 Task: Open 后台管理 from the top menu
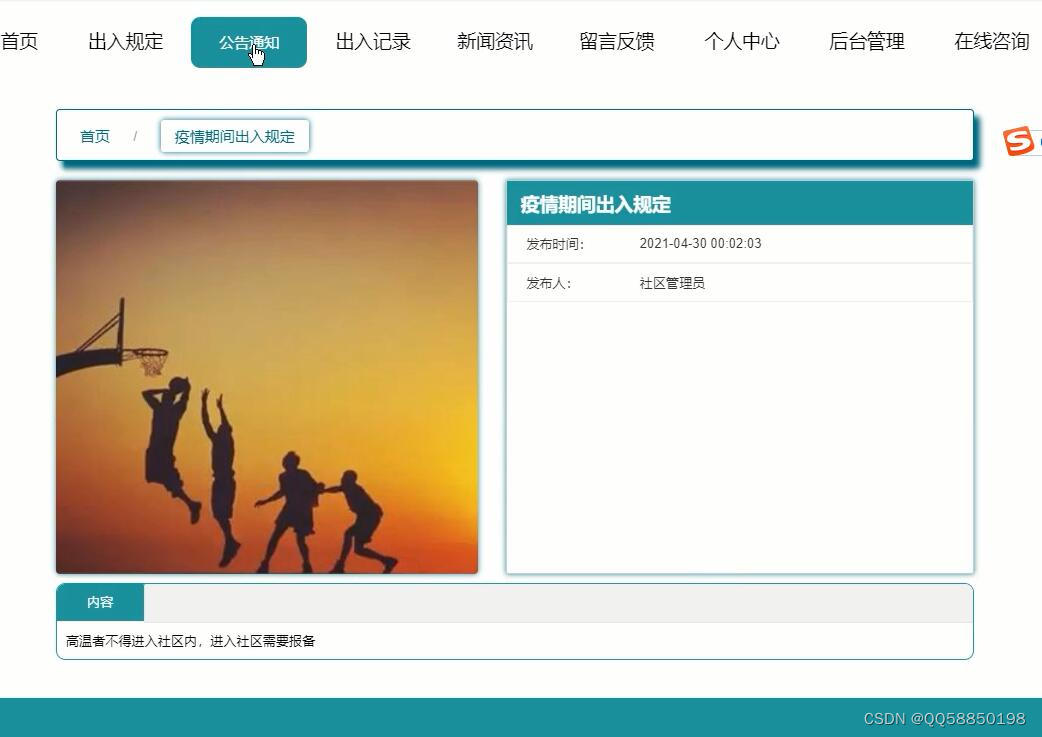pyautogui.click(x=866, y=41)
